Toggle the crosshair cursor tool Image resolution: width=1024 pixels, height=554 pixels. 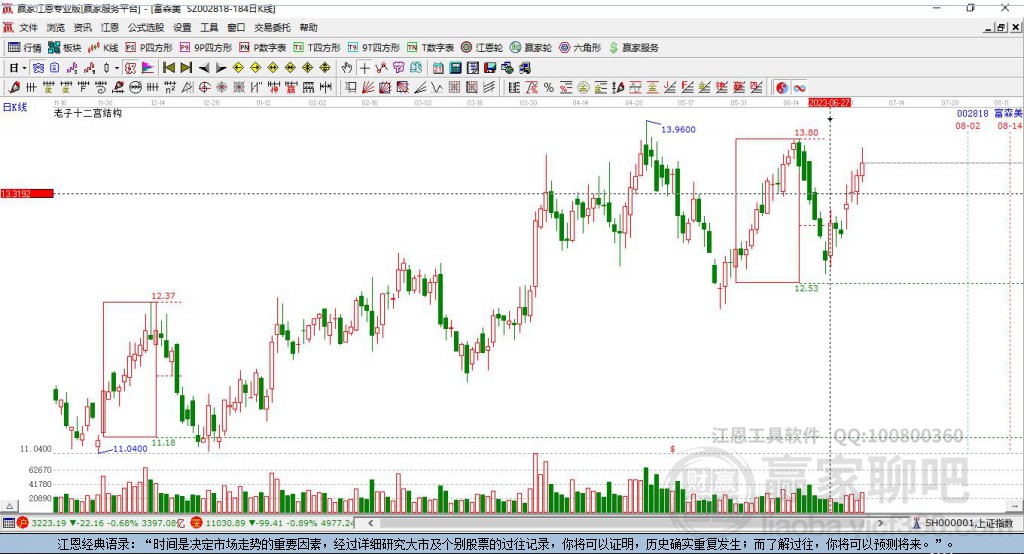tap(364, 68)
